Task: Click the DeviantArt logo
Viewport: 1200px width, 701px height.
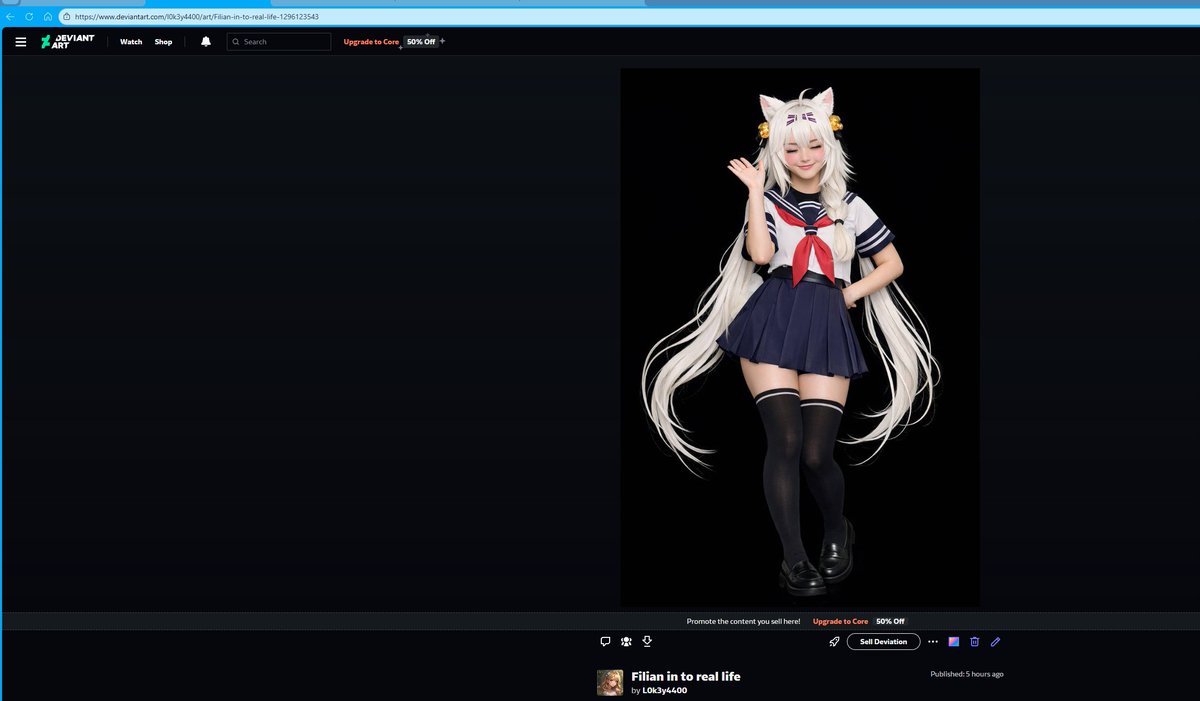Action: coord(67,42)
